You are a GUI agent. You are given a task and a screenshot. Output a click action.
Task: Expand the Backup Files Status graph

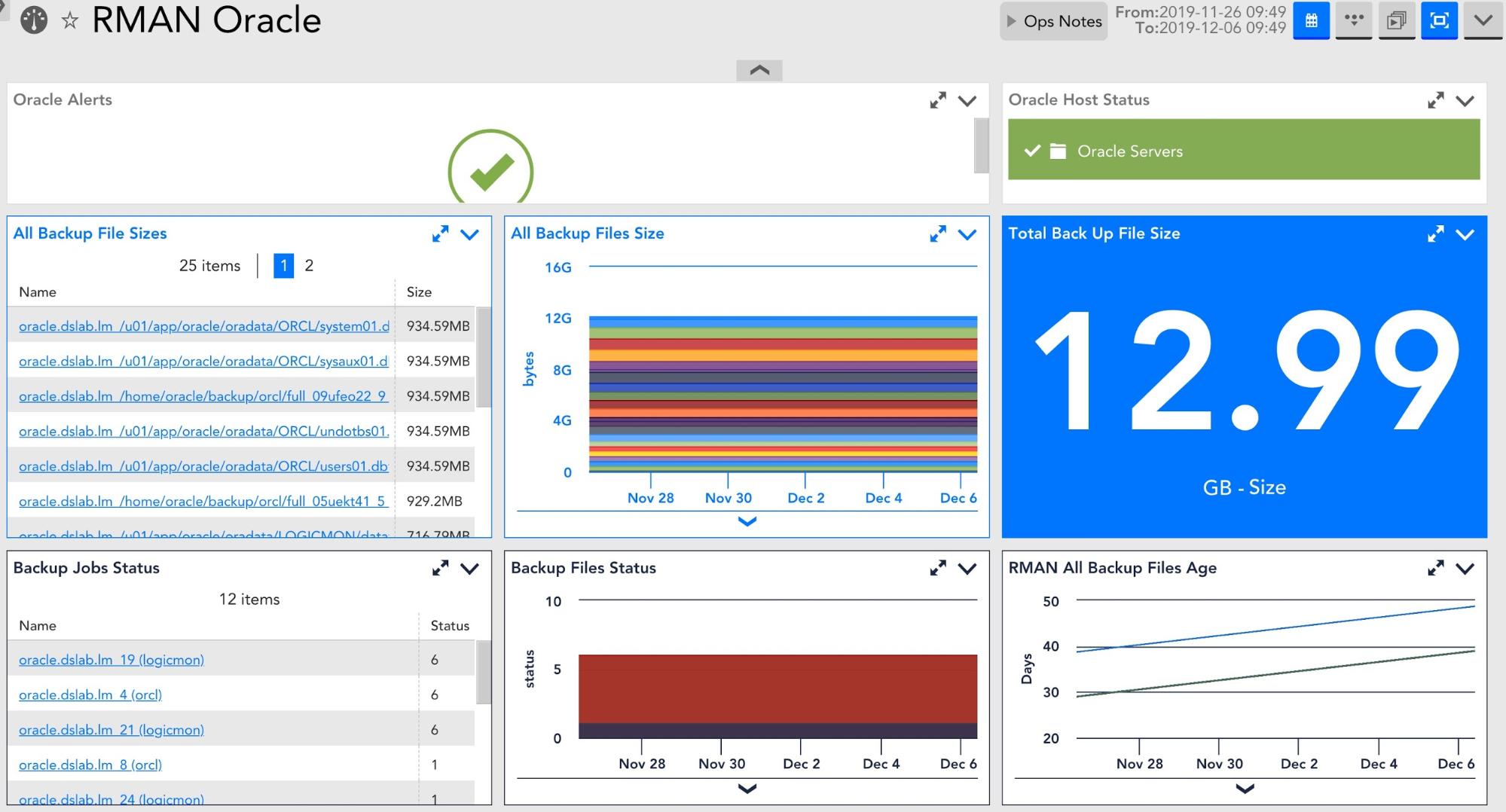[x=938, y=569]
